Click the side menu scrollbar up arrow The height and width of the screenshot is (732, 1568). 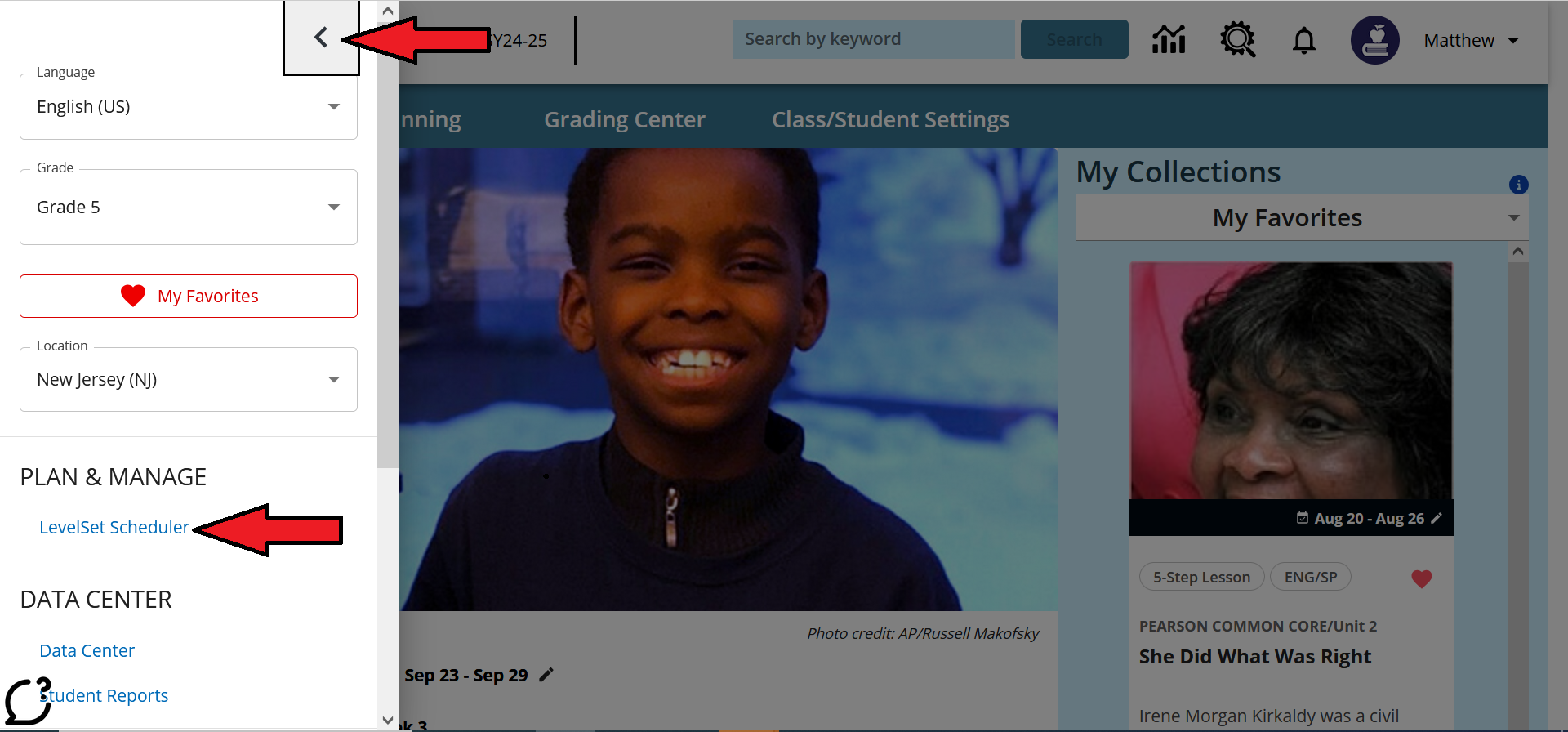[x=388, y=11]
